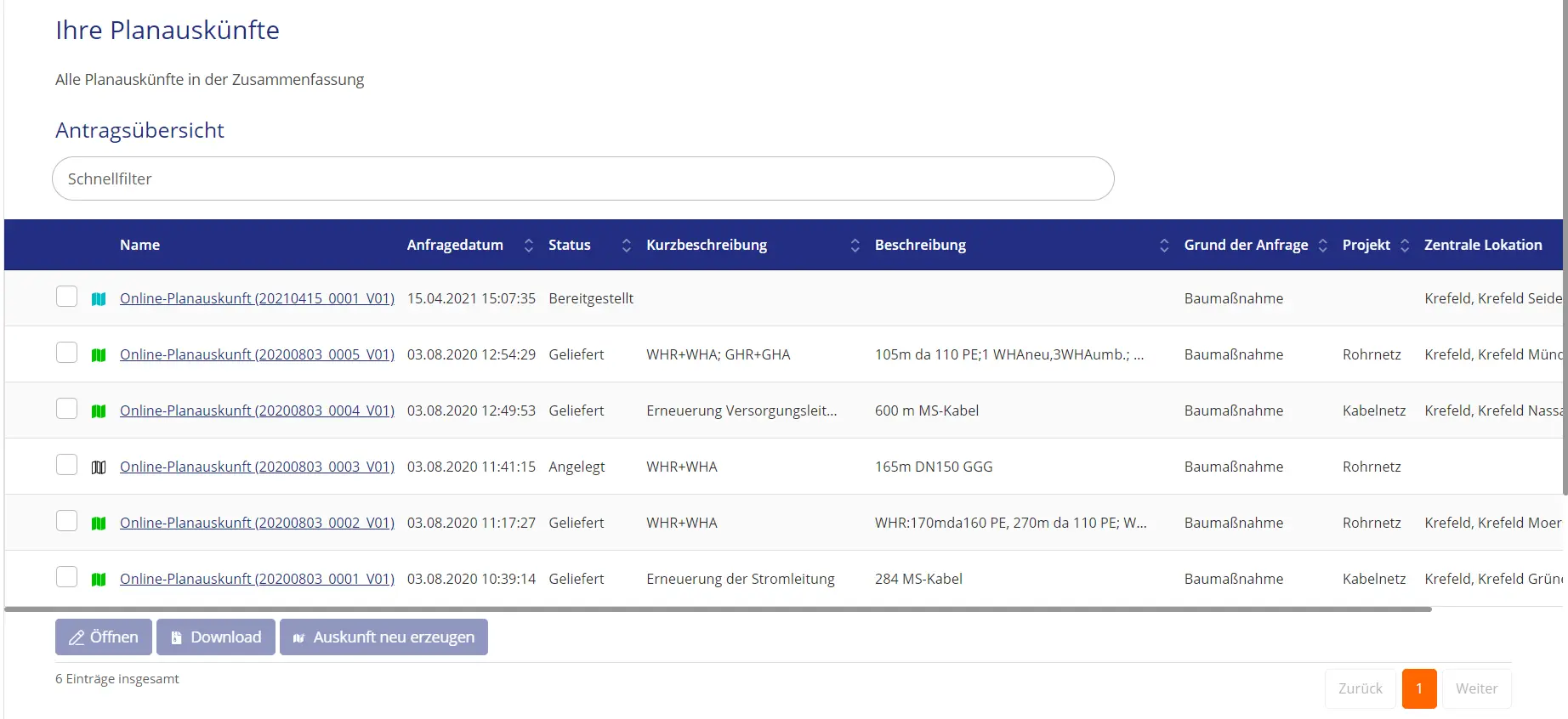This screenshot has height=719, width=1568.
Task: Click green map icon for 20200803_0004 entry
Action: (99, 411)
